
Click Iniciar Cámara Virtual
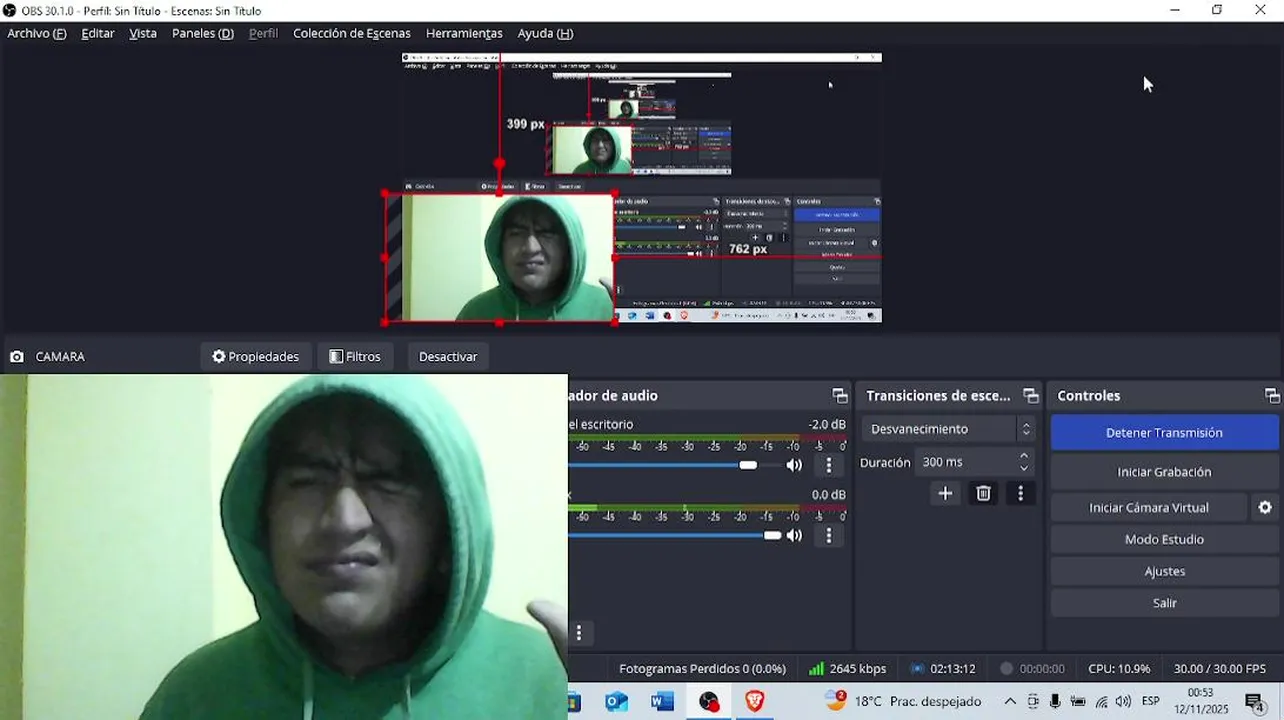[x=1149, y=508]
